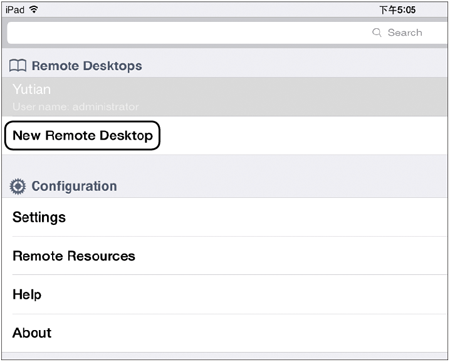This screenshot has height=362, width=450.
Task: Open the Yutian remote desktop
Action: [224, 97]
